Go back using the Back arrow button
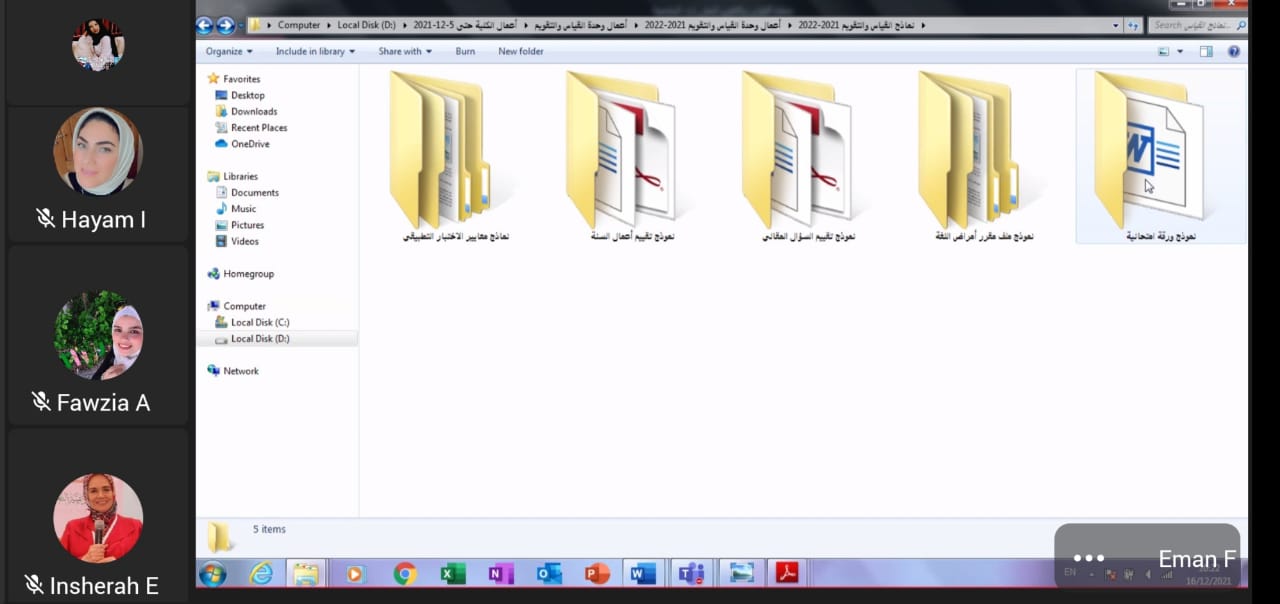 click(205, 25)
